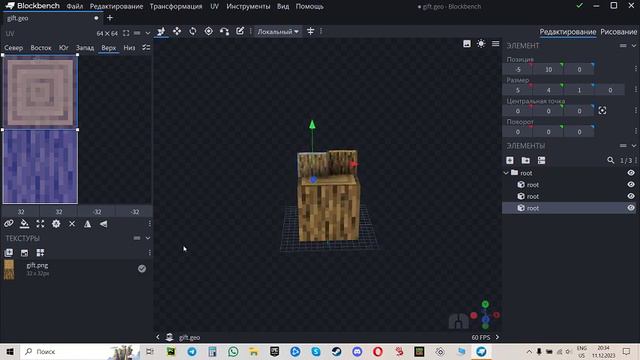Click the UV face checklist icon
The image size is (640, 360).
click(x=146, y=48)
